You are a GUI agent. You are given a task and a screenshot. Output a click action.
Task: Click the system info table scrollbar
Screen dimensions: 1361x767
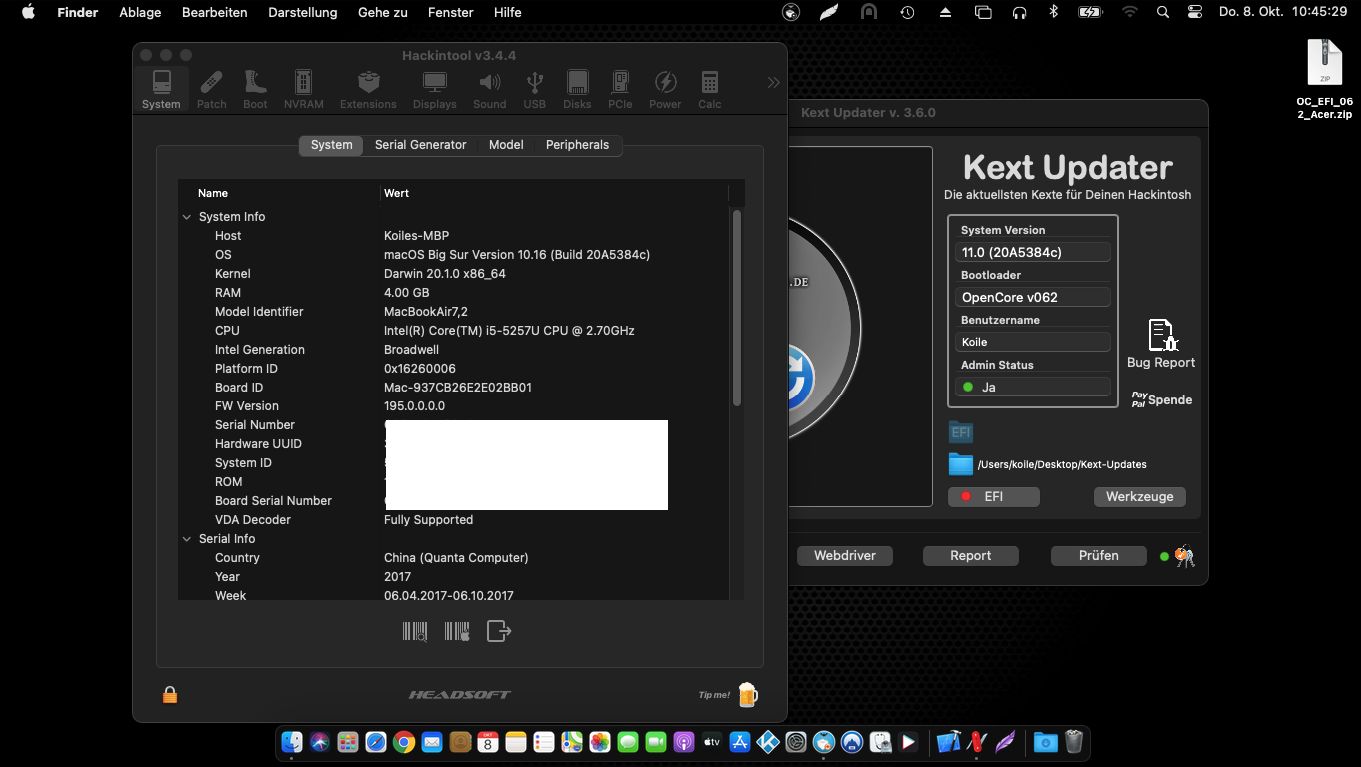click(x=737, y=307)
